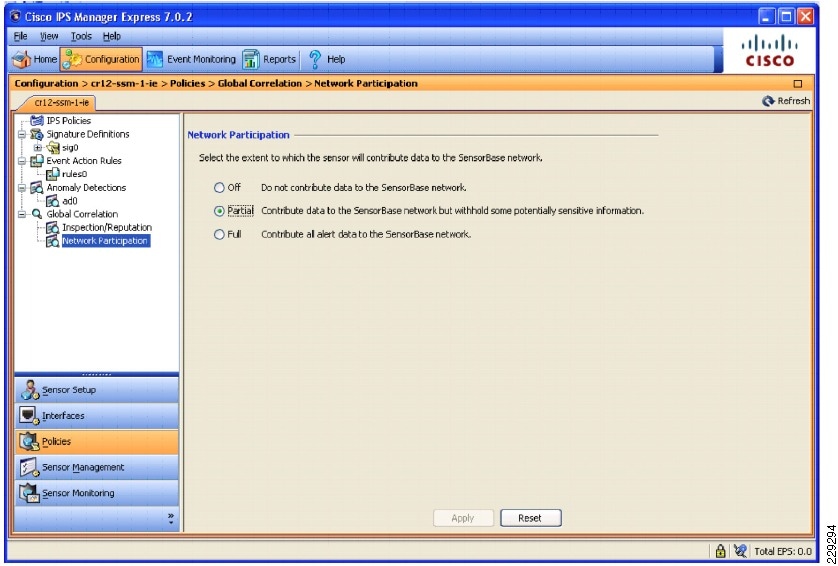Select IPS Policies tree item
Image resolution: width=838 pixels, height=566 pixels.
pos(68,121)
